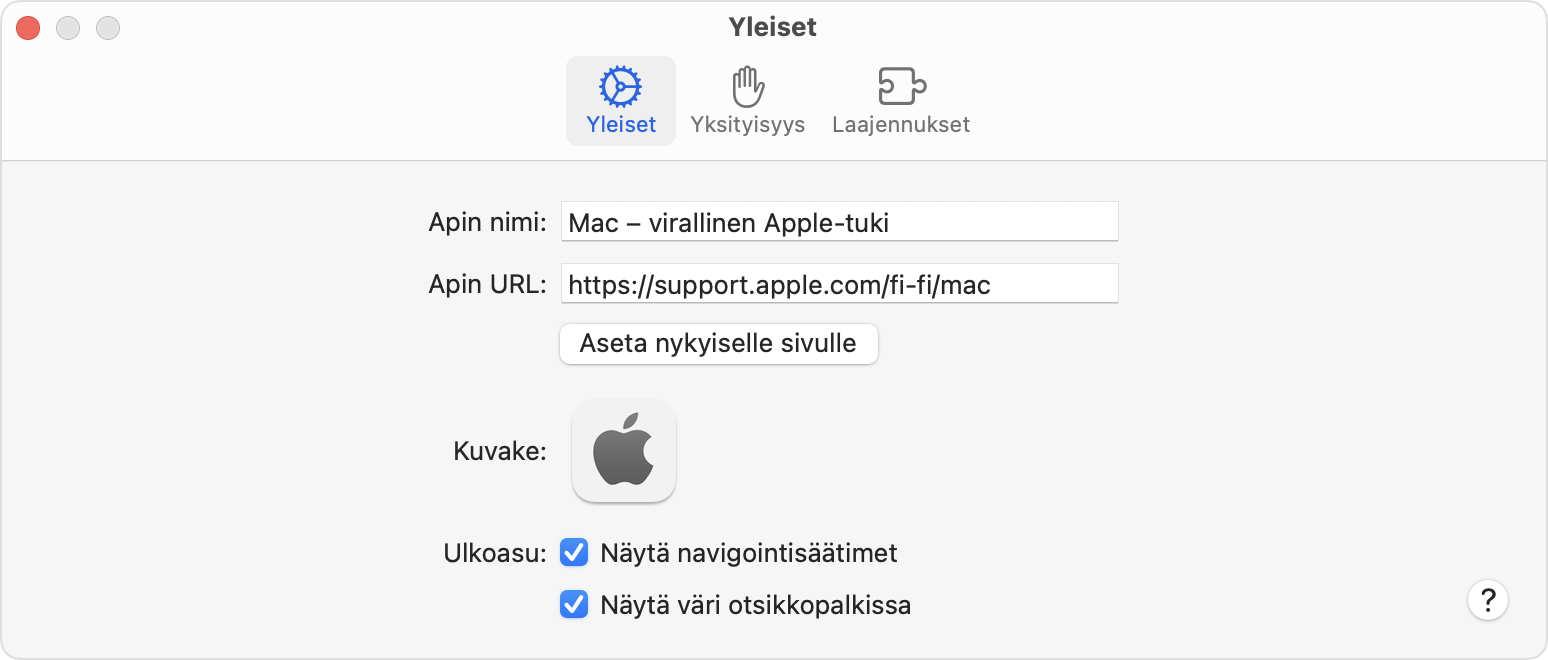Open help with the question mark button
Screen dimensions: 1548x660
(1488, 600)
